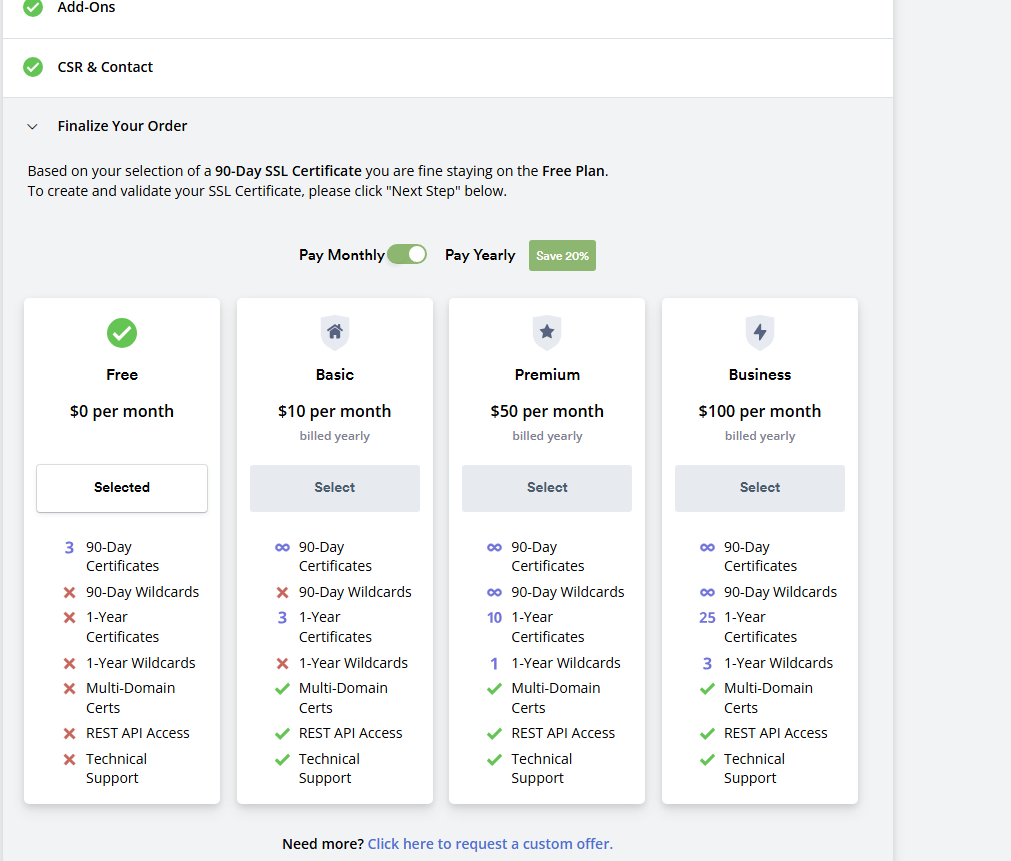Screen dimensions: 1011x861
Task: Click the red X beside 1-Year Wildcards in Basic
Action: (x=281, y=663)
